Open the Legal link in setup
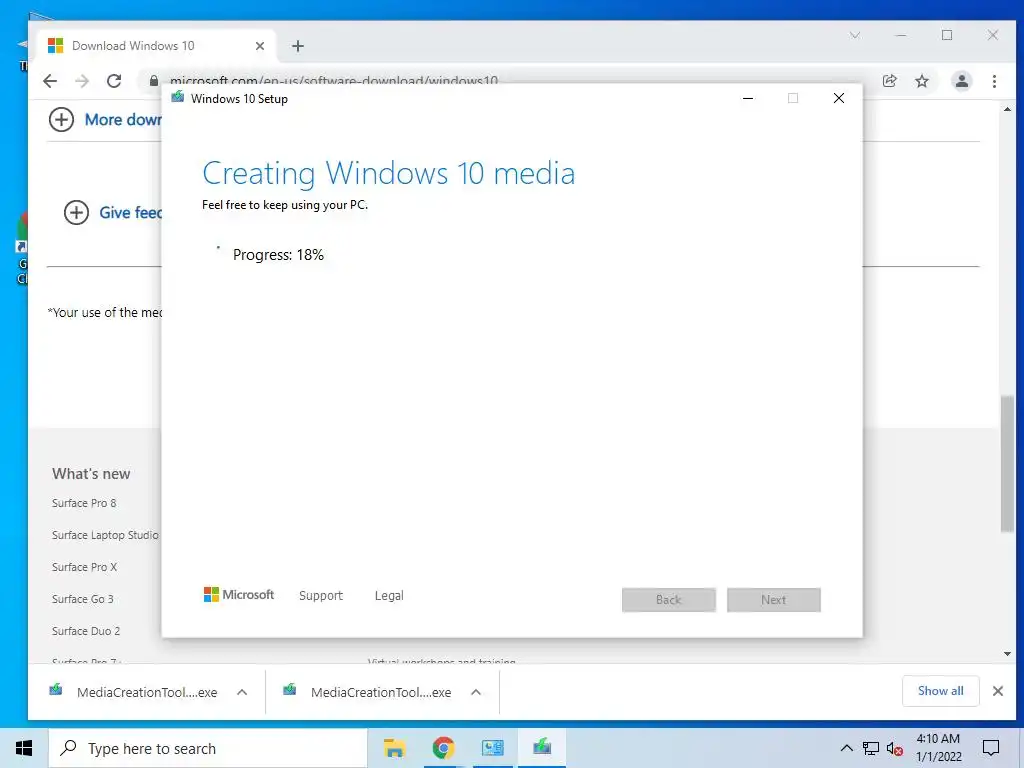Screen dimensions: 1024x768 389,596
